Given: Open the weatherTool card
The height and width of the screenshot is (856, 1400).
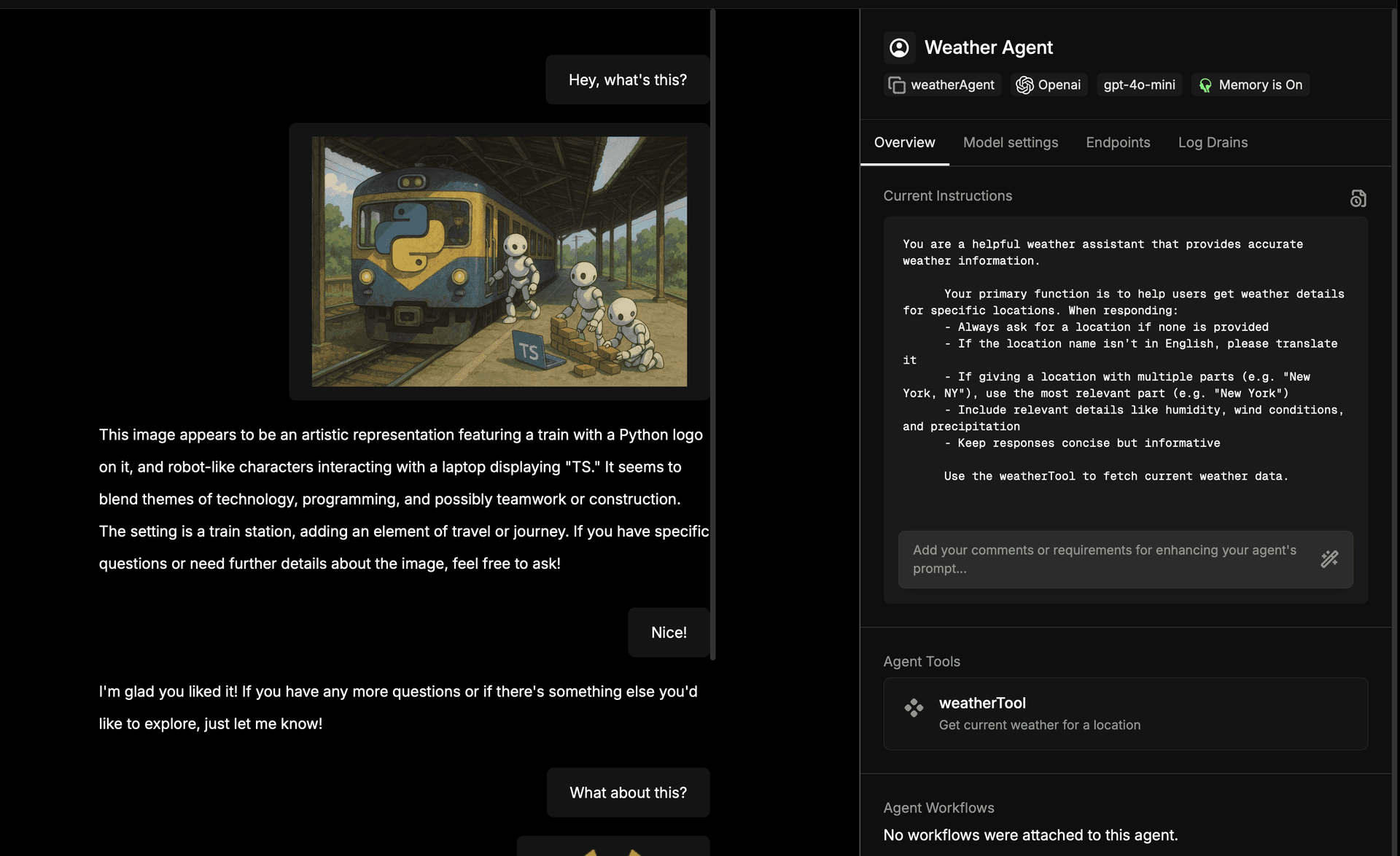Looking at the screenshot, I should click(1125, 714).
